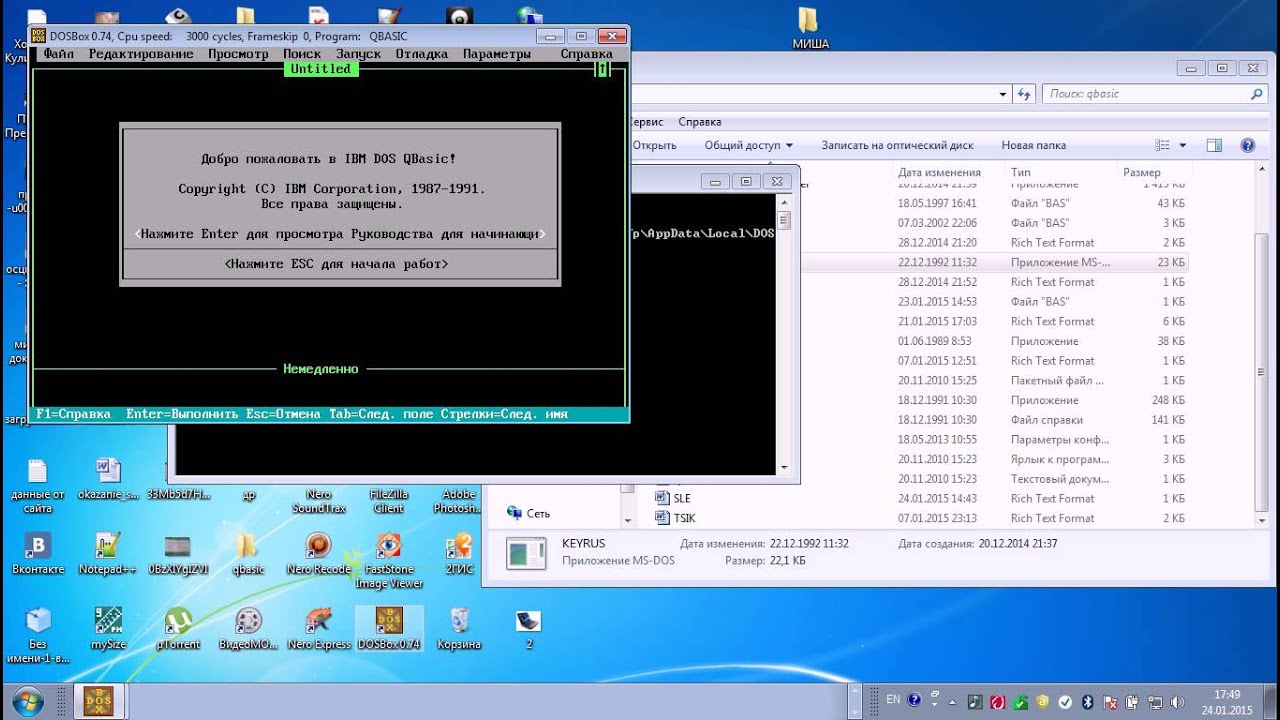Click the volume speaker tray icon

point(1176,702)
